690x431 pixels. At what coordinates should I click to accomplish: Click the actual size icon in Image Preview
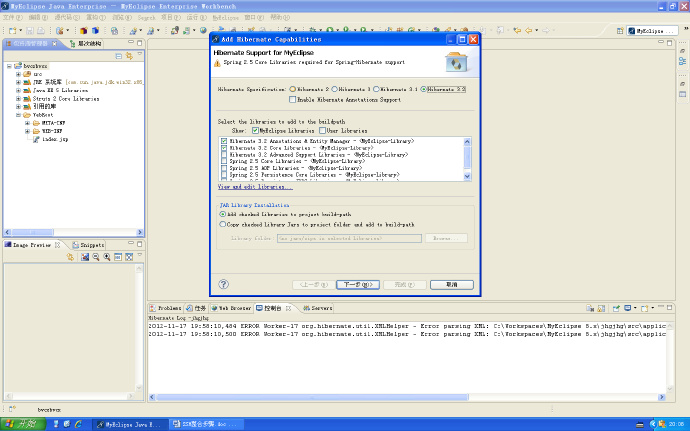117,257
